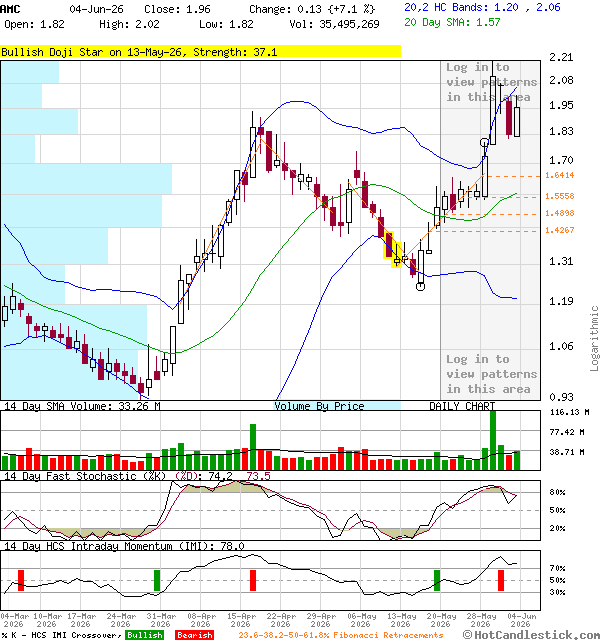Click the upper 'Log in to view patterns' text
Screen dimensions: 600x640
click(x=491, y=82)
